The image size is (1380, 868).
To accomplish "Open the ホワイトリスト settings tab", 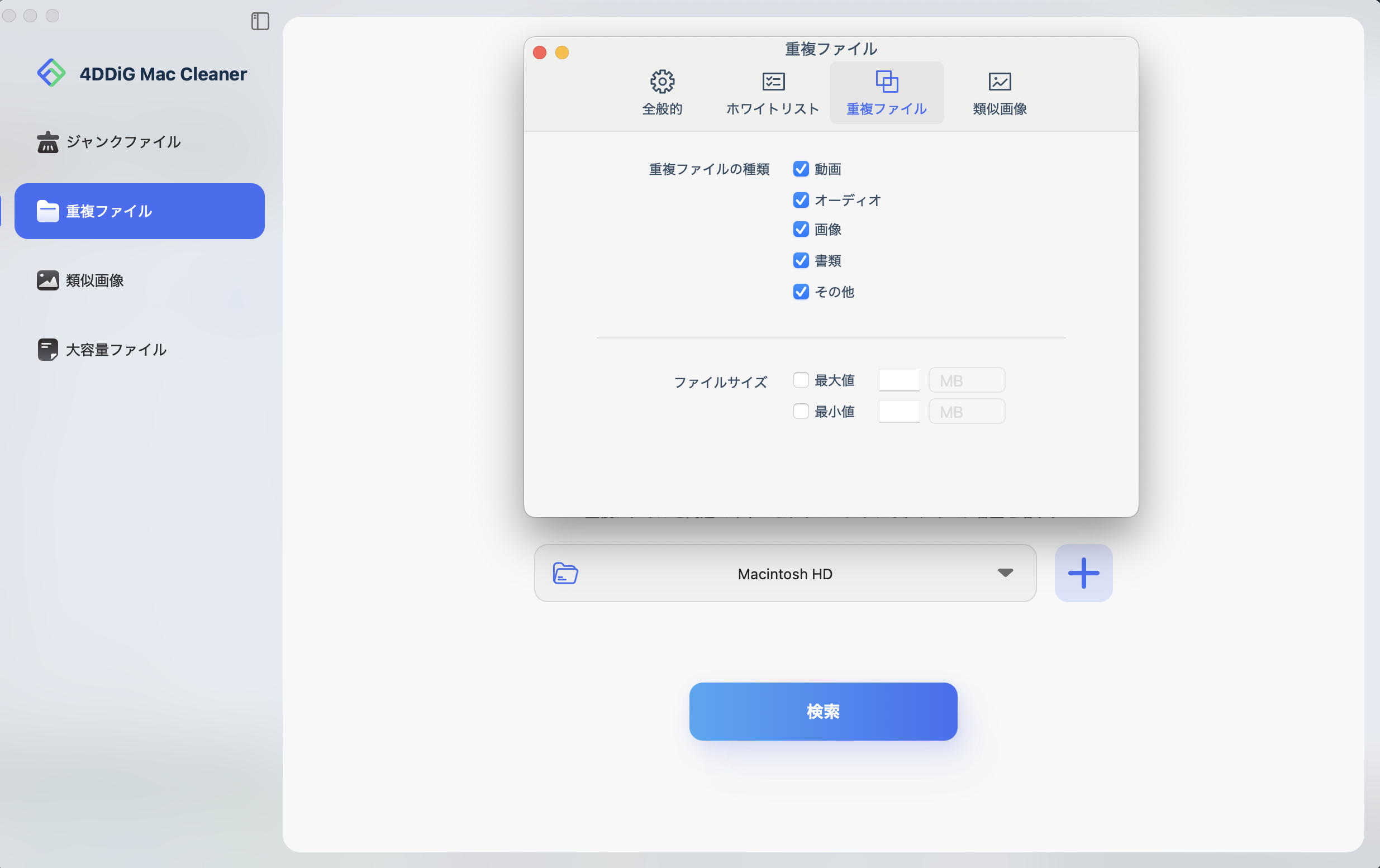I will [772, 92].
